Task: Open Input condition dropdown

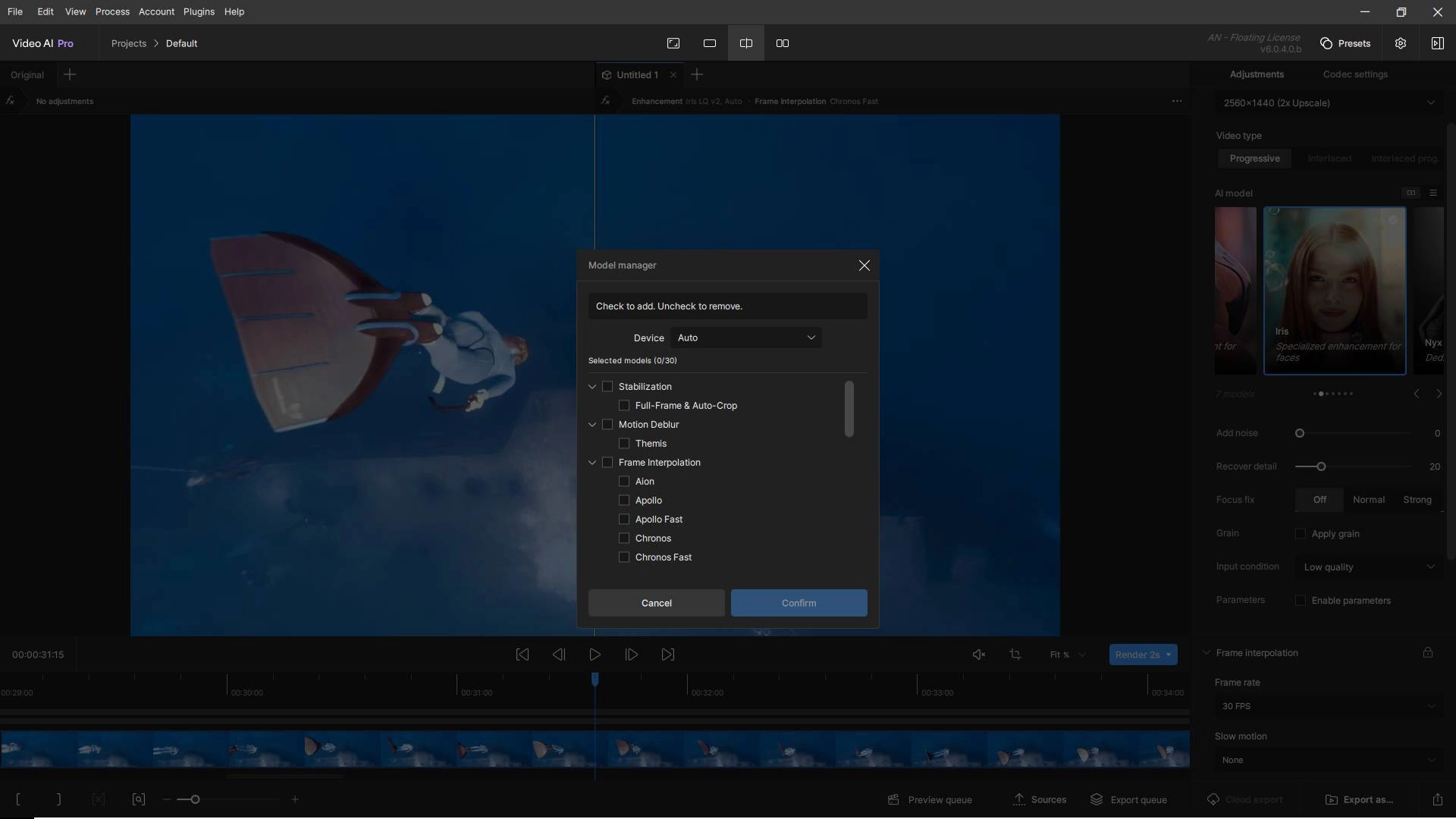Action: tap(1369, 567)
